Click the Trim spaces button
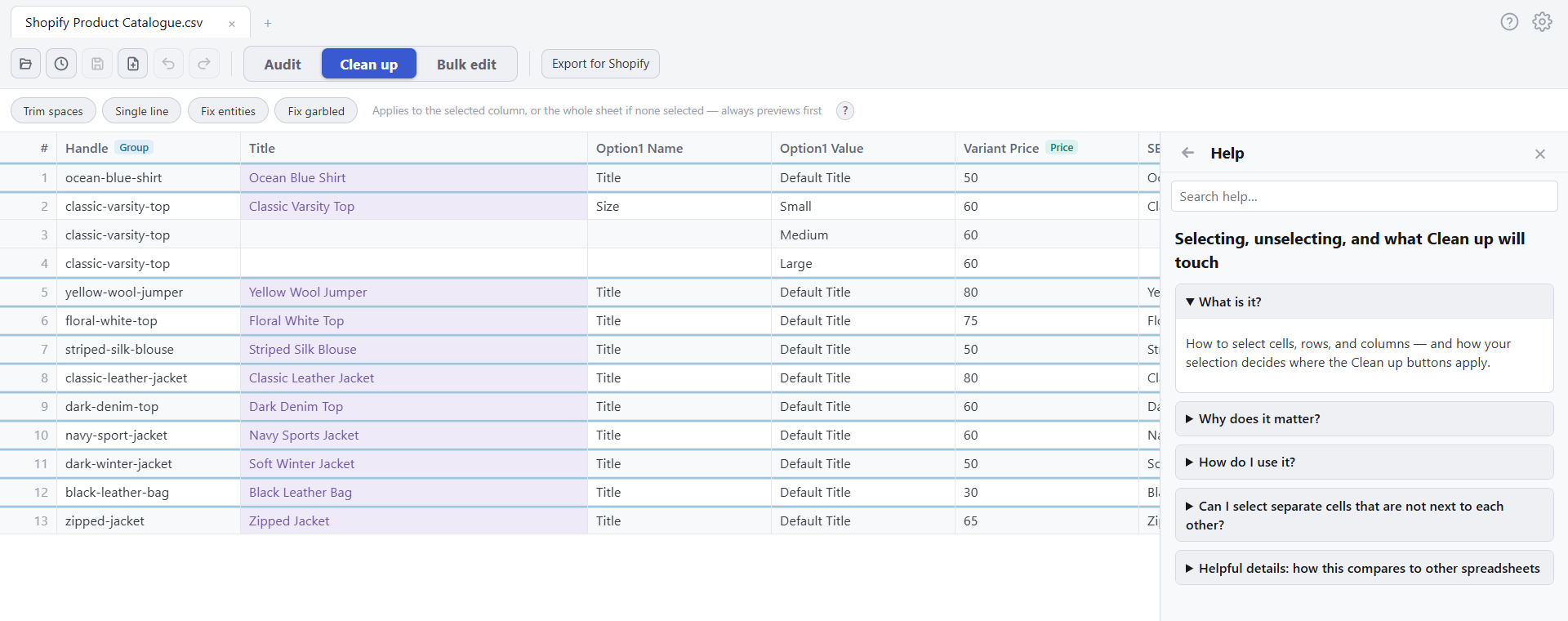 (x=53, y=111)
